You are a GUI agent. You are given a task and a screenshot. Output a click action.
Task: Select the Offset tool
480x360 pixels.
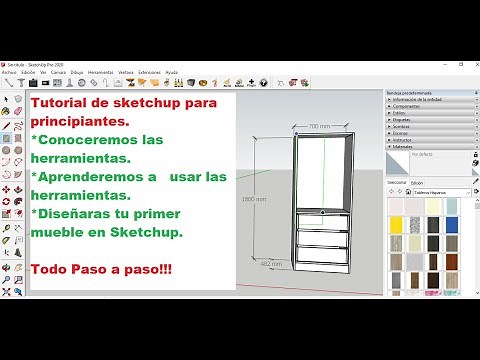(18, 213)
